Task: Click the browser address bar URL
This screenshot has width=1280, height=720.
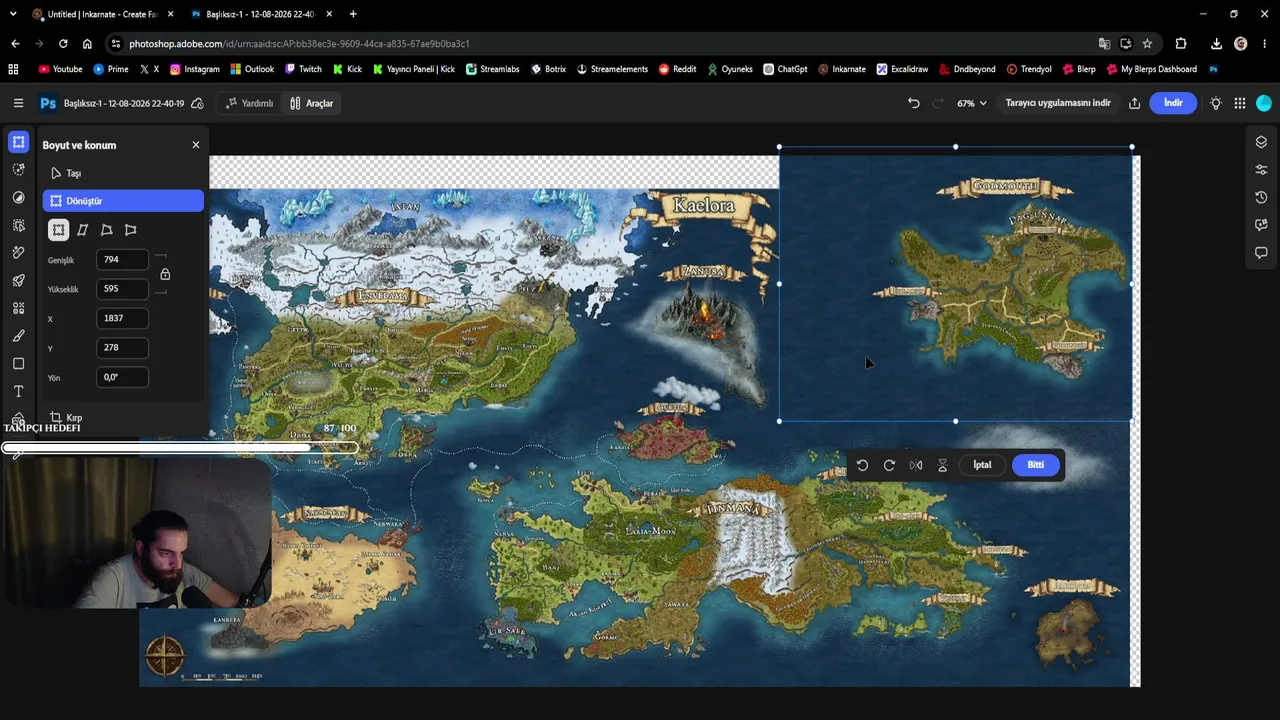Action: (299, 44)
